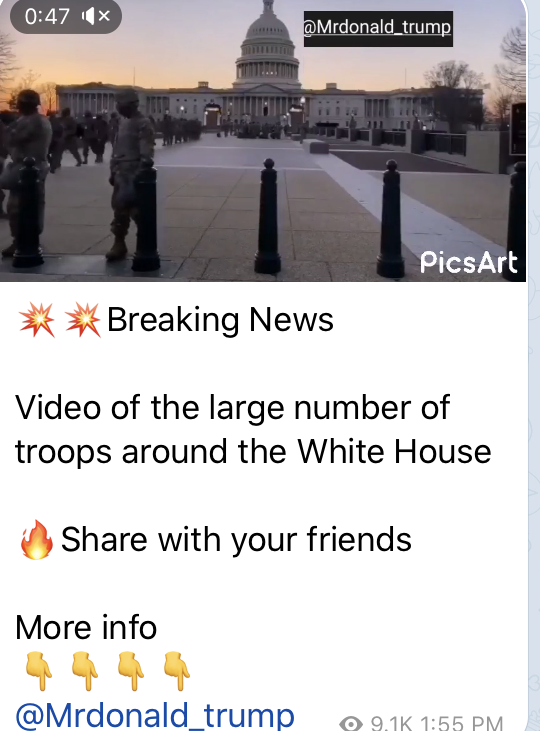
Task: Click the 1:55 PM message timestamp
Action: [x=462, y=724]
